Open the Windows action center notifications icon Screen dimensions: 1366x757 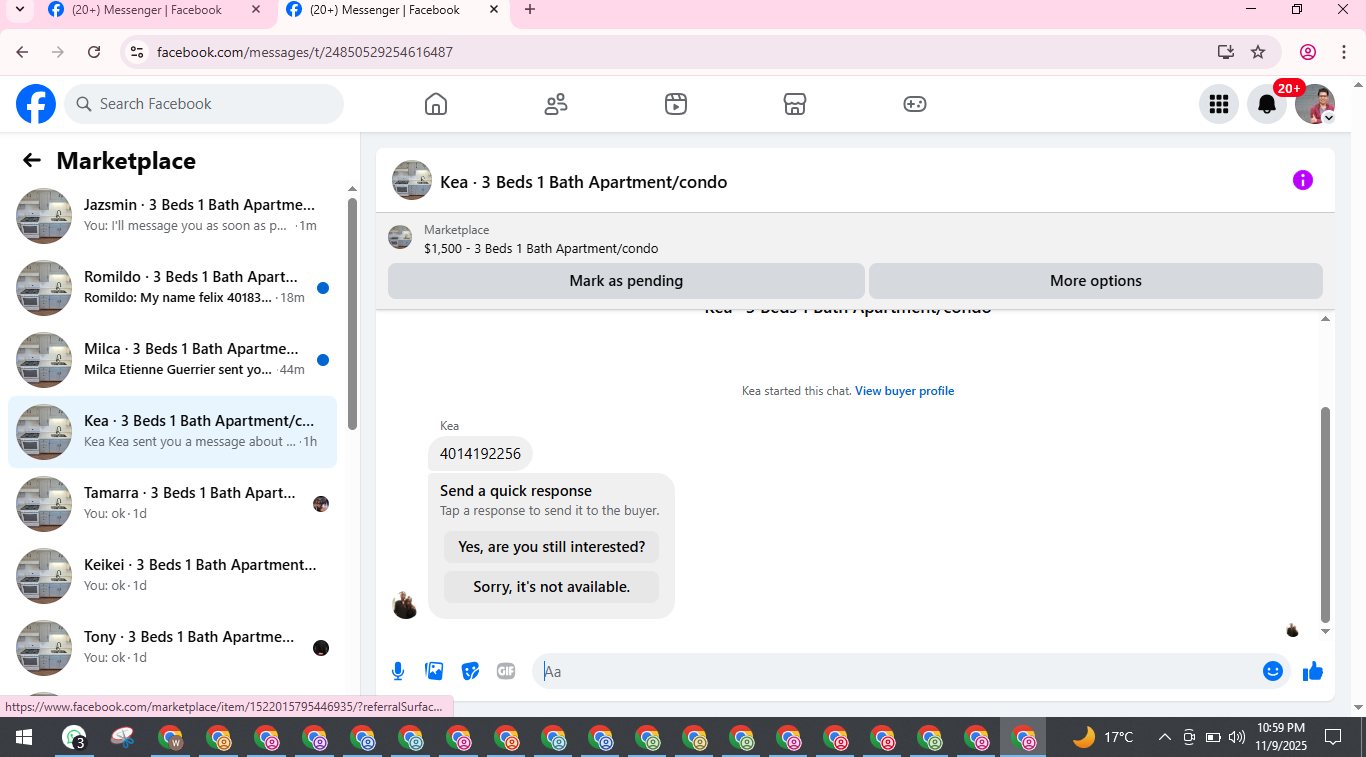tap(1333, 738)
